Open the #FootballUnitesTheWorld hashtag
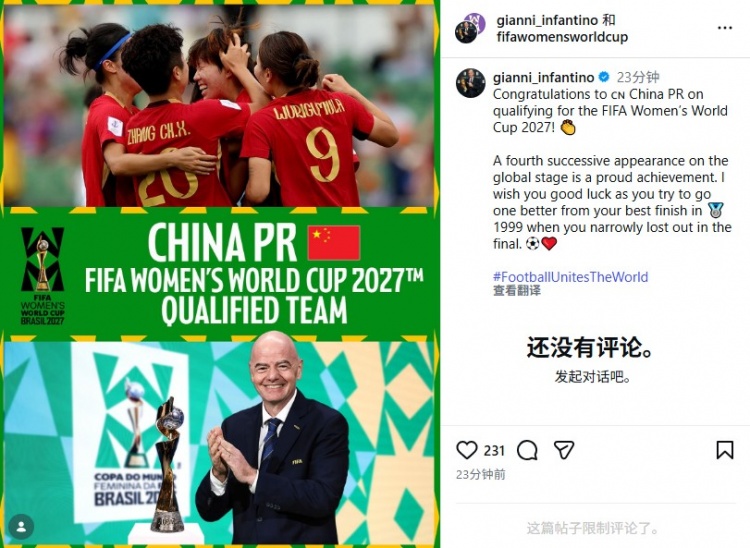The height and width of the screenshot is (548, 750). coord(571,277)
